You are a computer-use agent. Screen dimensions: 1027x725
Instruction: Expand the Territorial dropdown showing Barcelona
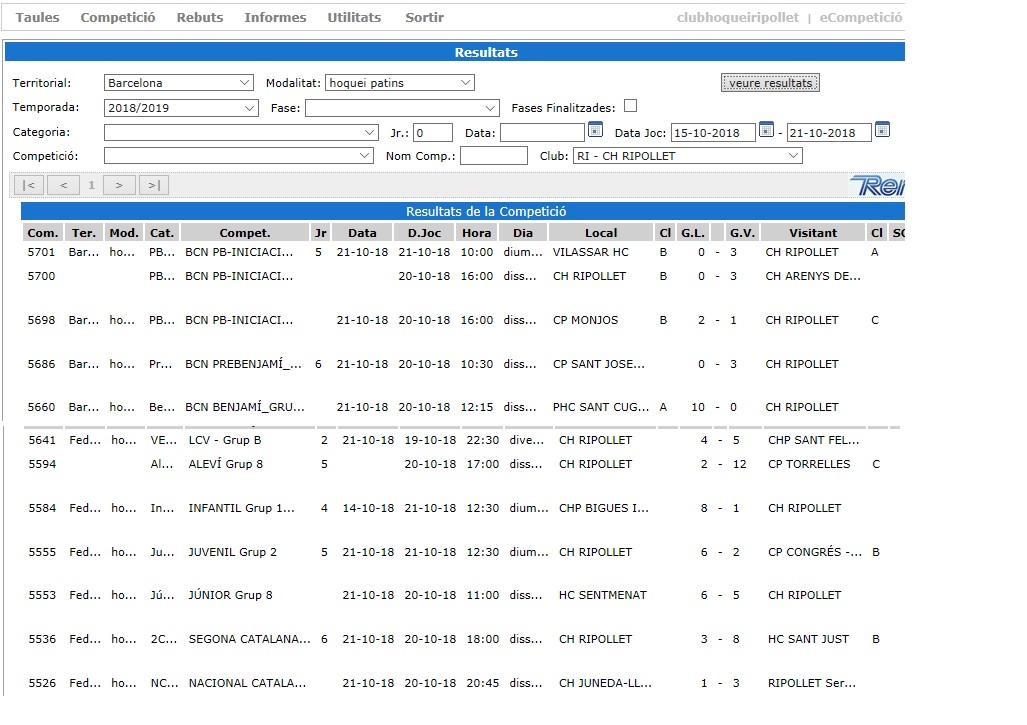[x=178, y=83]
